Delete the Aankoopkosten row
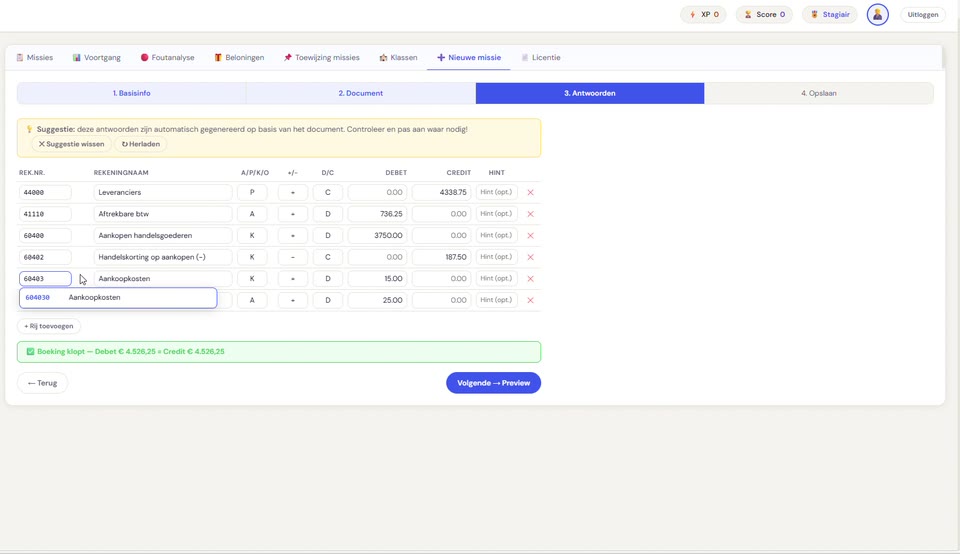960x554 pixels. (x=530, y=279)
